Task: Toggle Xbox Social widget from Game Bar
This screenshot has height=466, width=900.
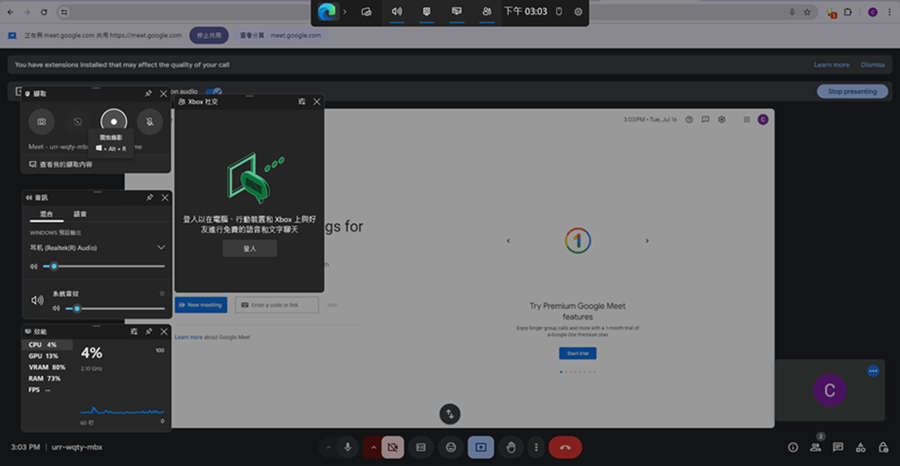Action: point(487,11)
